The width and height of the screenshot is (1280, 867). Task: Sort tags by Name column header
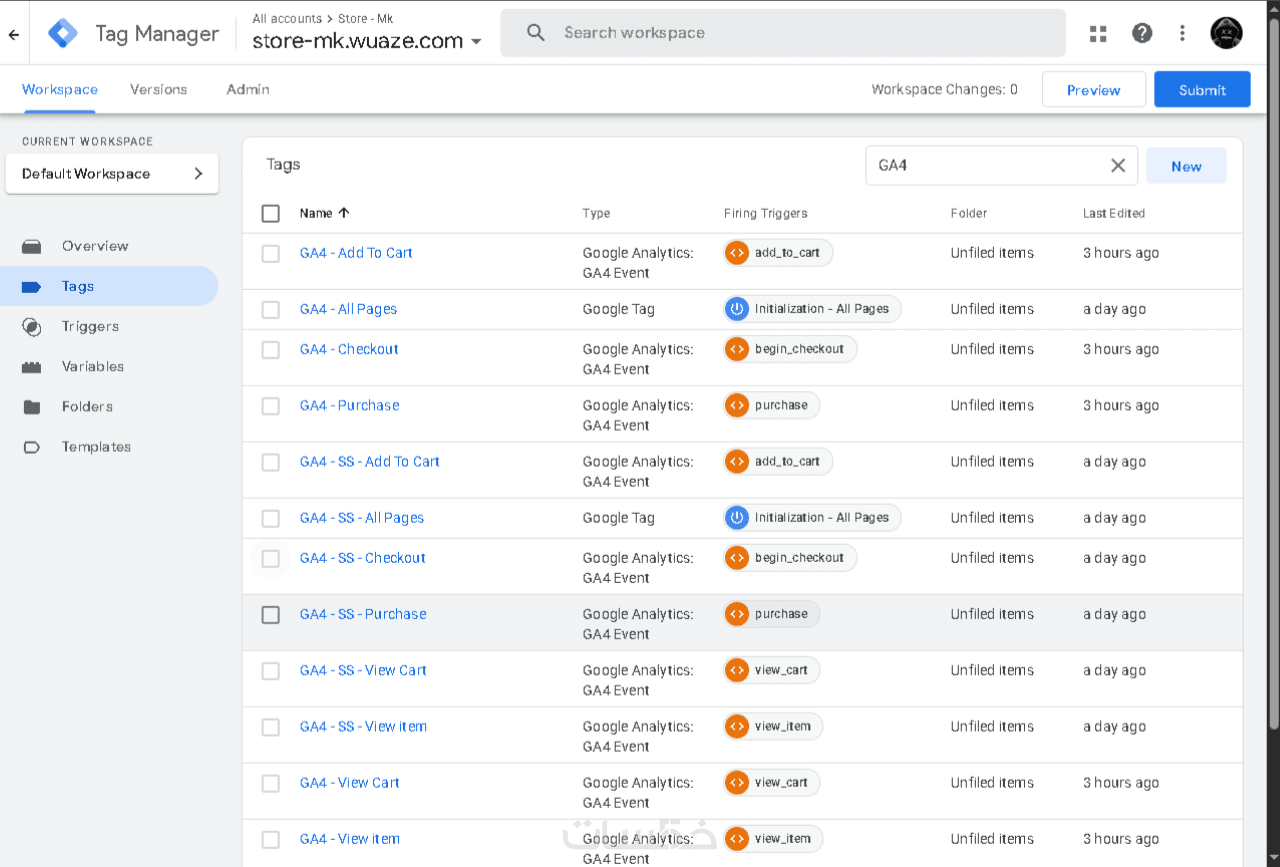click(x=325, y=213)
